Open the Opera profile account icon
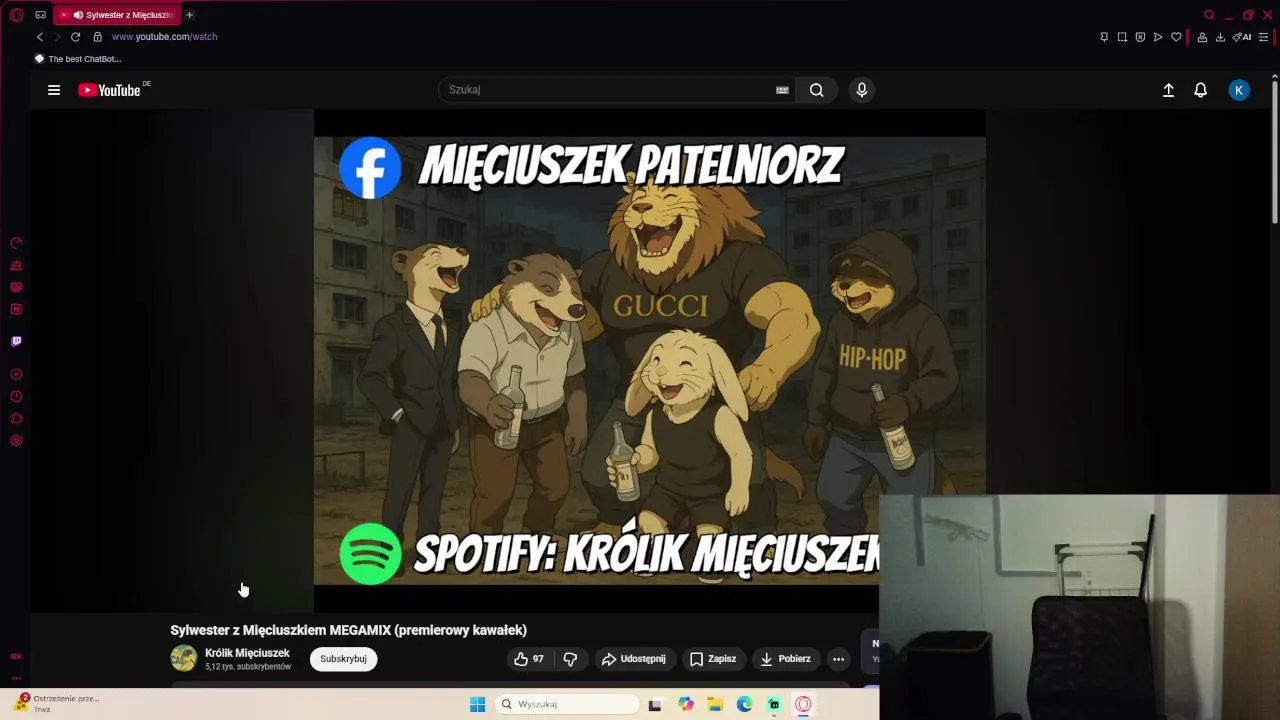The width and height of the screenshot is (1280, 720). tap(1202, 37)
